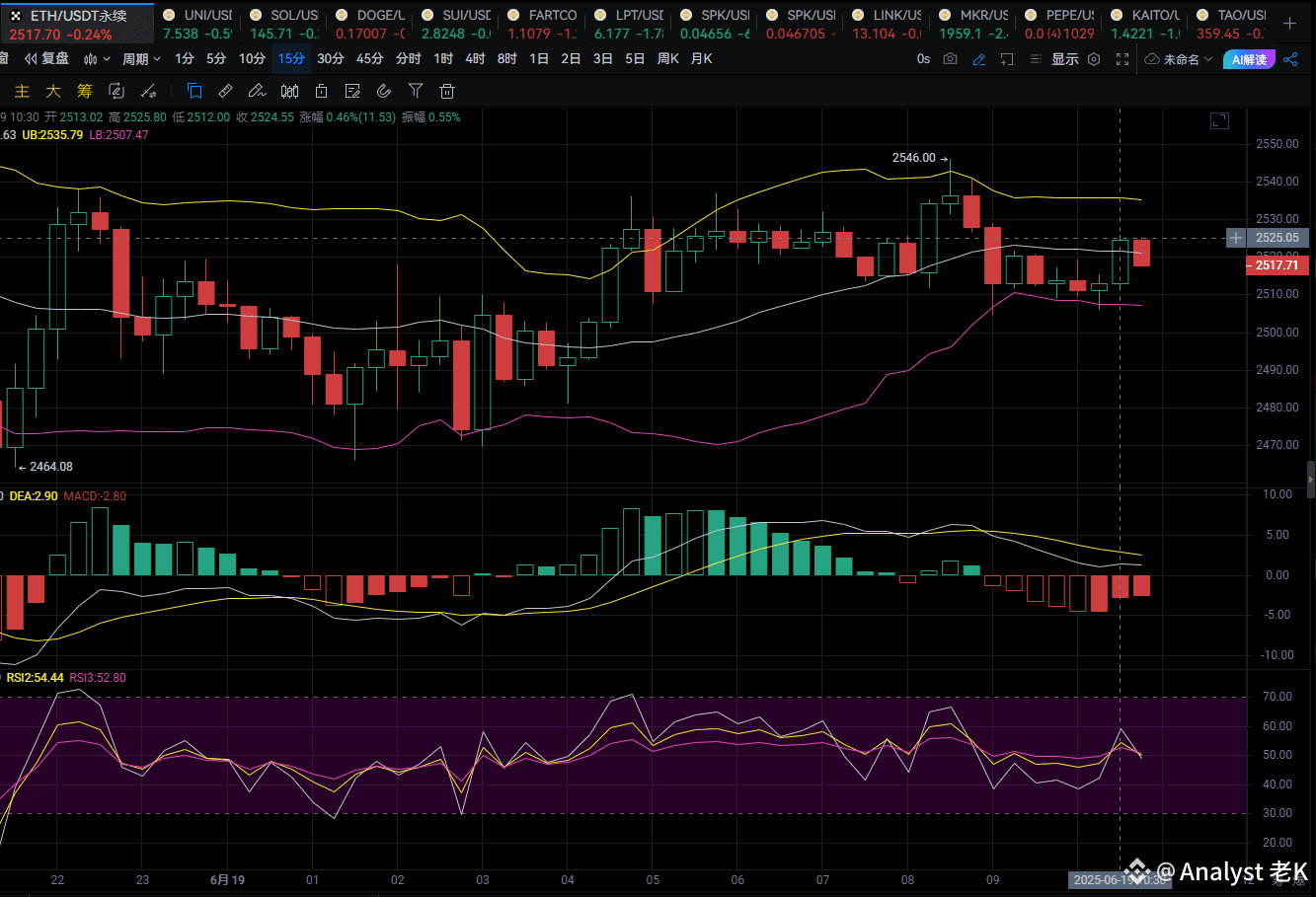This screenshot has height=897, width=1316.
Task: Enter fullscreen mode with the expand icon
Action: pos(1122,59)
